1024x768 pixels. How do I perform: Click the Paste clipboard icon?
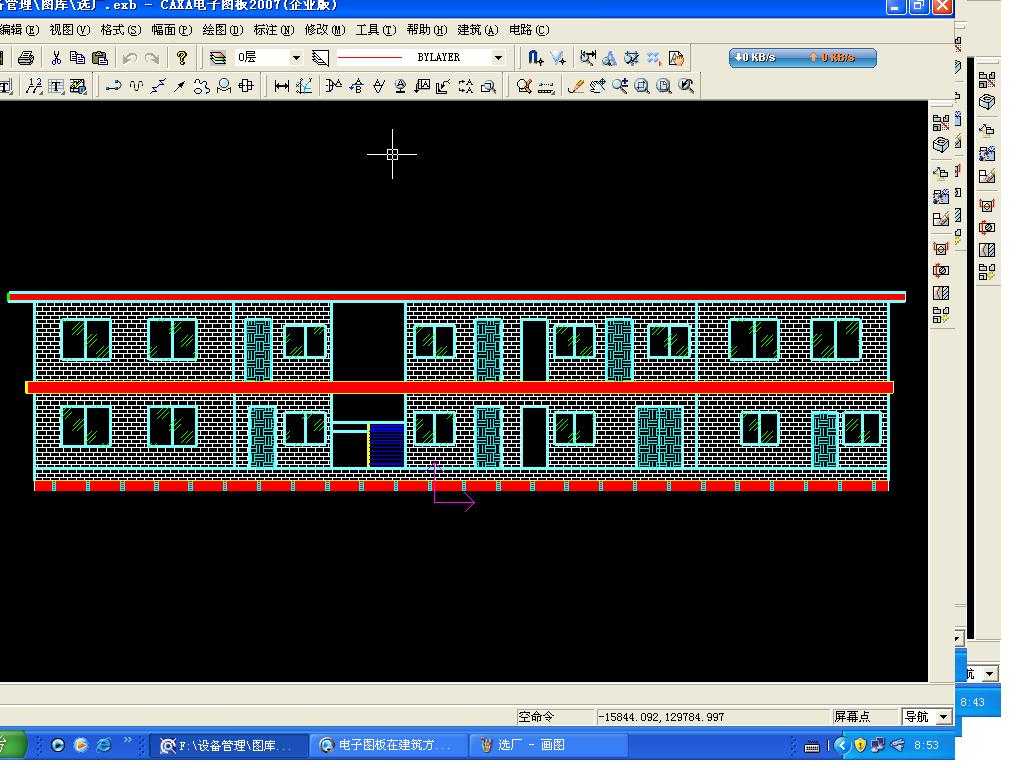tap(99, 58)
